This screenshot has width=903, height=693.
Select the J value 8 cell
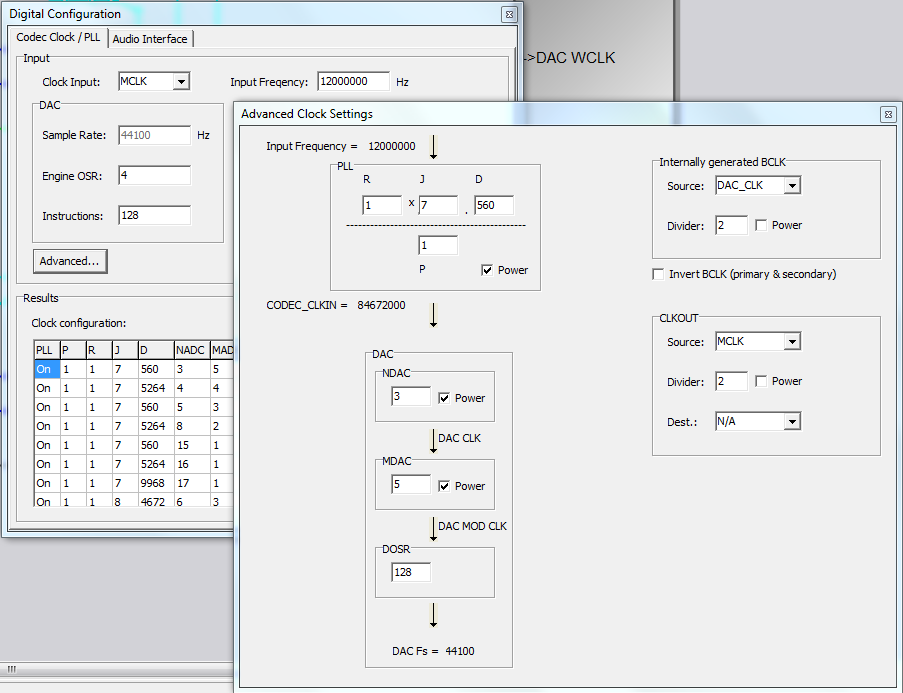coord(125,501)
